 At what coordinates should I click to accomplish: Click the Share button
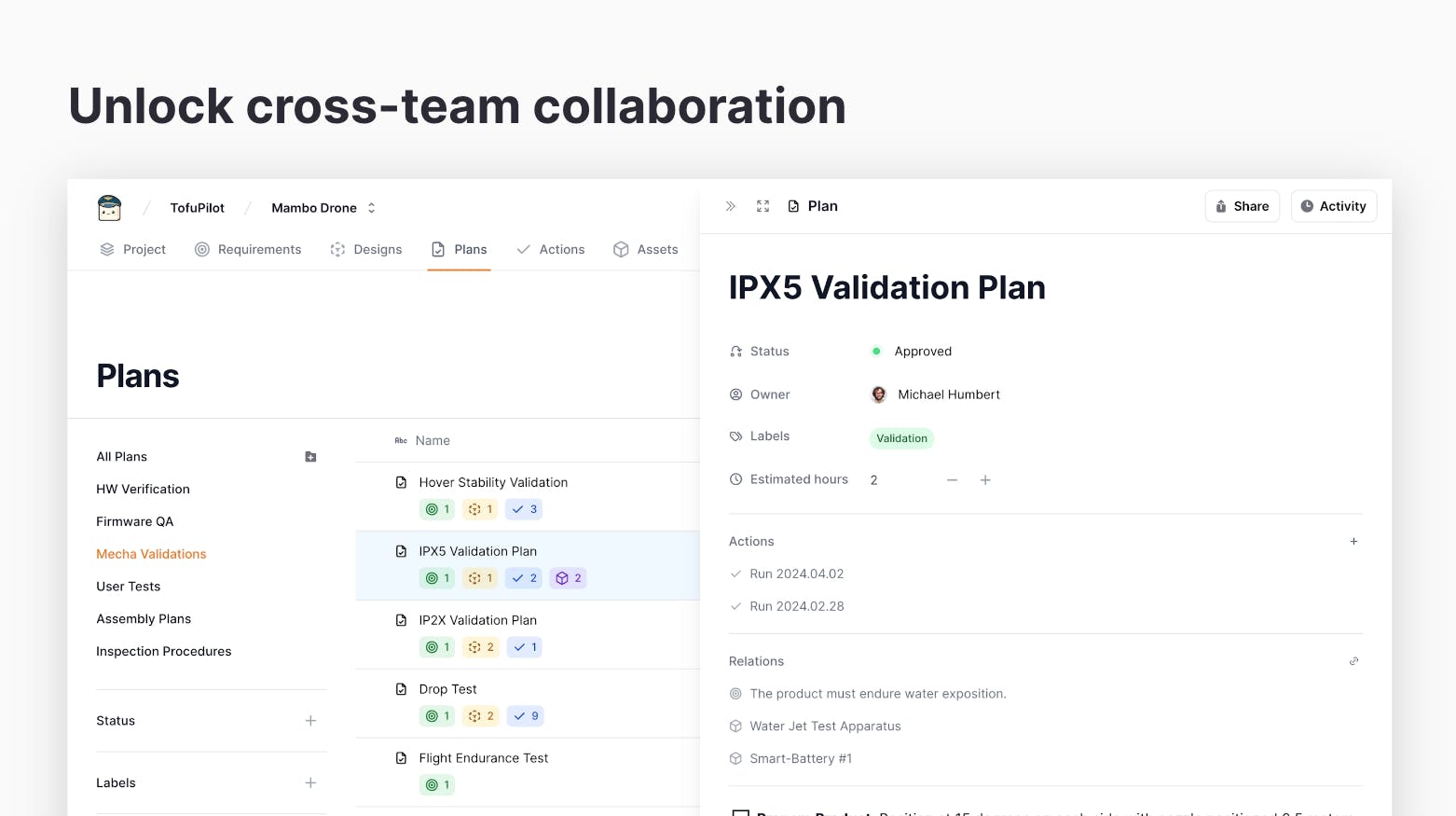(1243, 206)
